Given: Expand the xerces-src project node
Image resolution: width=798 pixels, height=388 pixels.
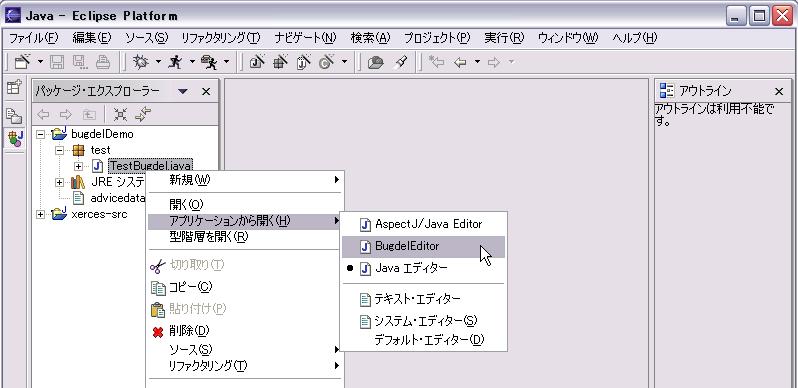Looking at the screenshot, I should pos(40,214).
